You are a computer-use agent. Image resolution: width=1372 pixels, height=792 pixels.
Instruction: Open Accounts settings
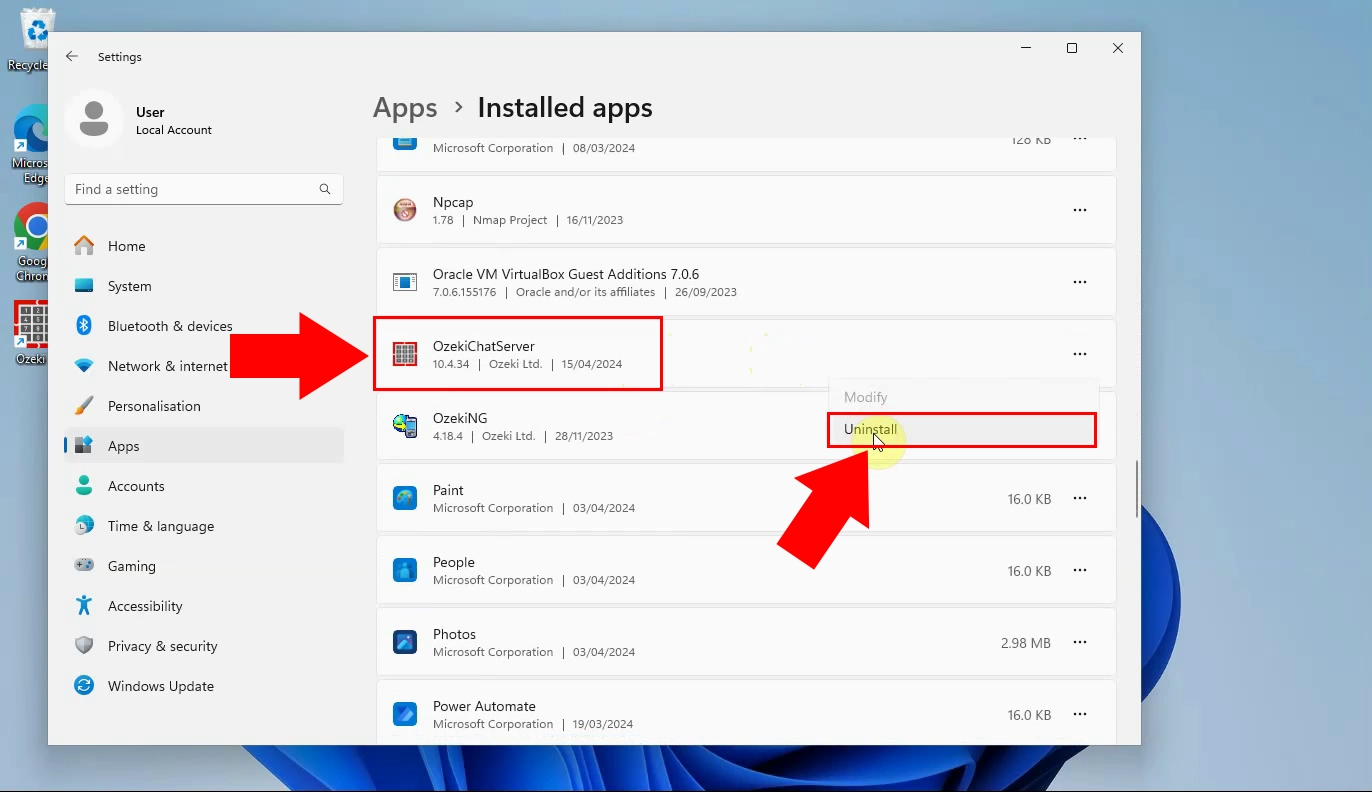204,486
